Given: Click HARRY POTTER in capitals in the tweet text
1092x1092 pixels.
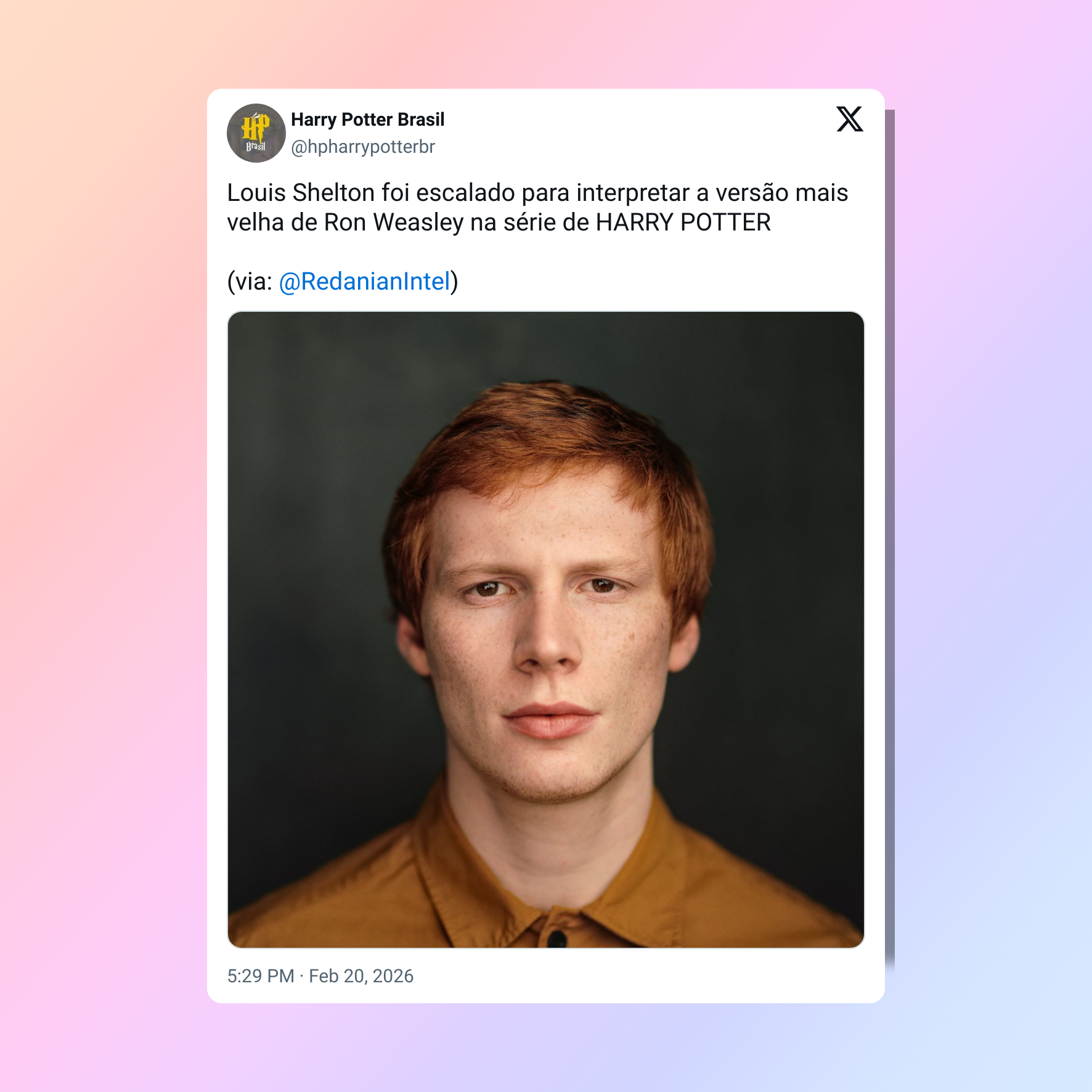Looking at the screenshot, I should 683,222.
